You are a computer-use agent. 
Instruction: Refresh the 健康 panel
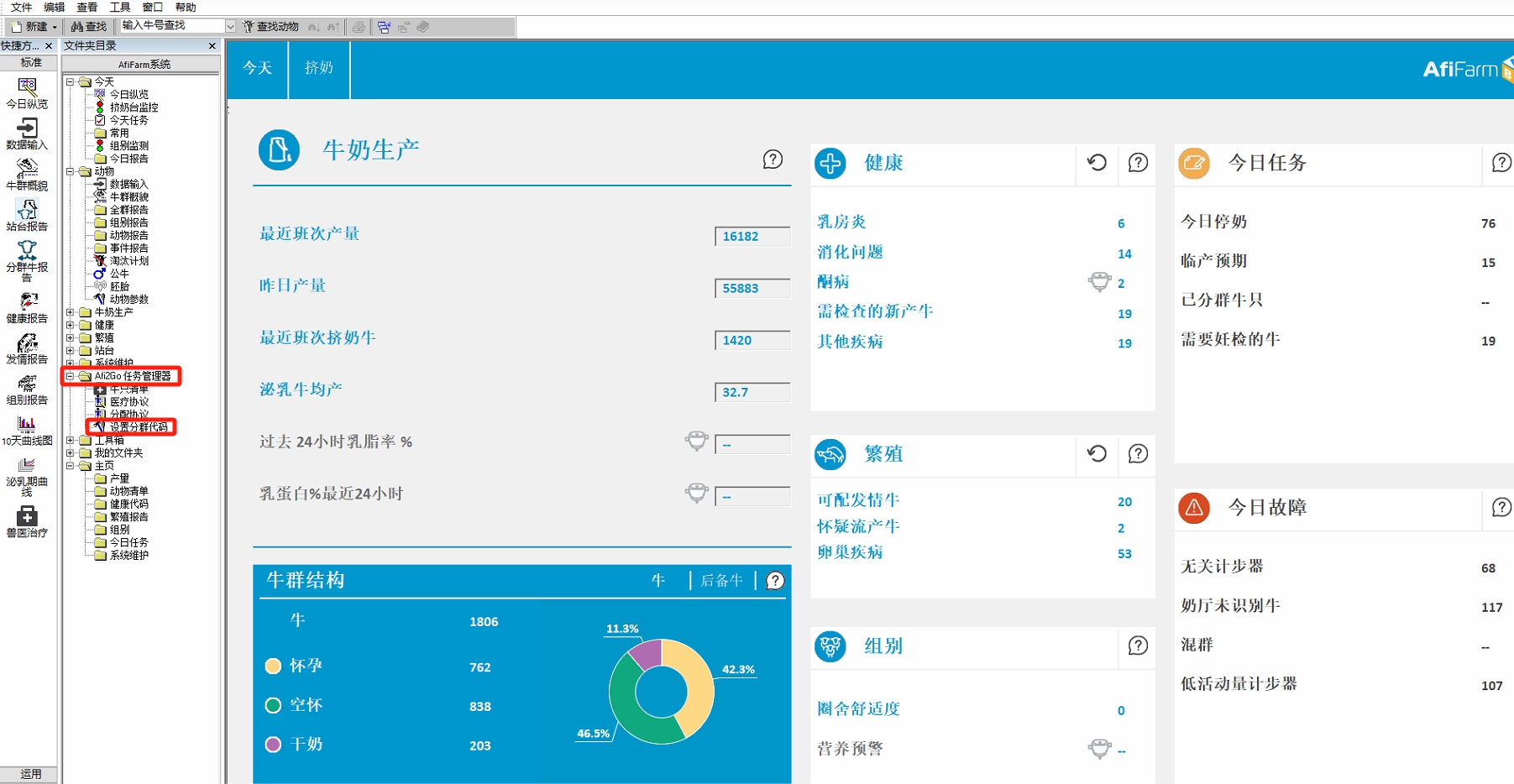pos(1097,163)
